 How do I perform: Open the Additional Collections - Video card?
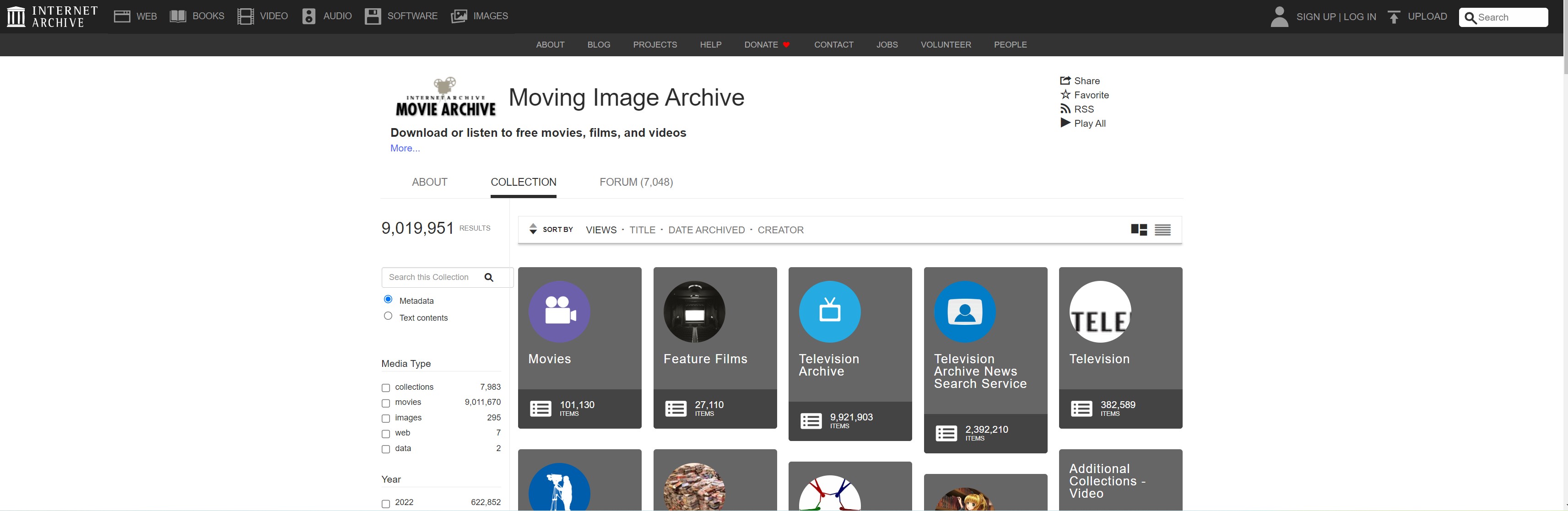point(1120,481)
